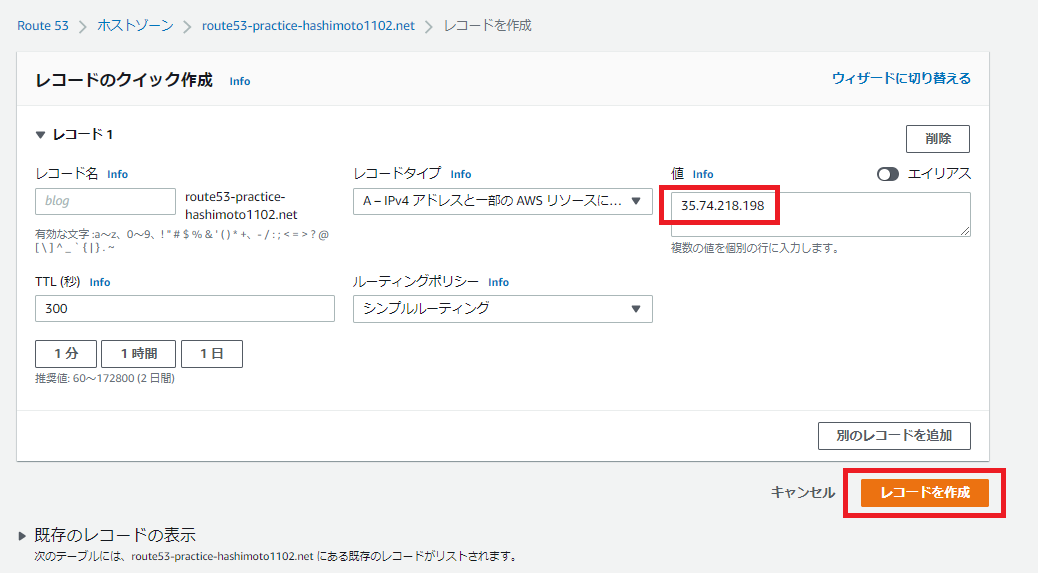The height and width of the screenshot is (573, 1038).
Task: Click the TTL (秒) input field
Action: coord(184,309)
